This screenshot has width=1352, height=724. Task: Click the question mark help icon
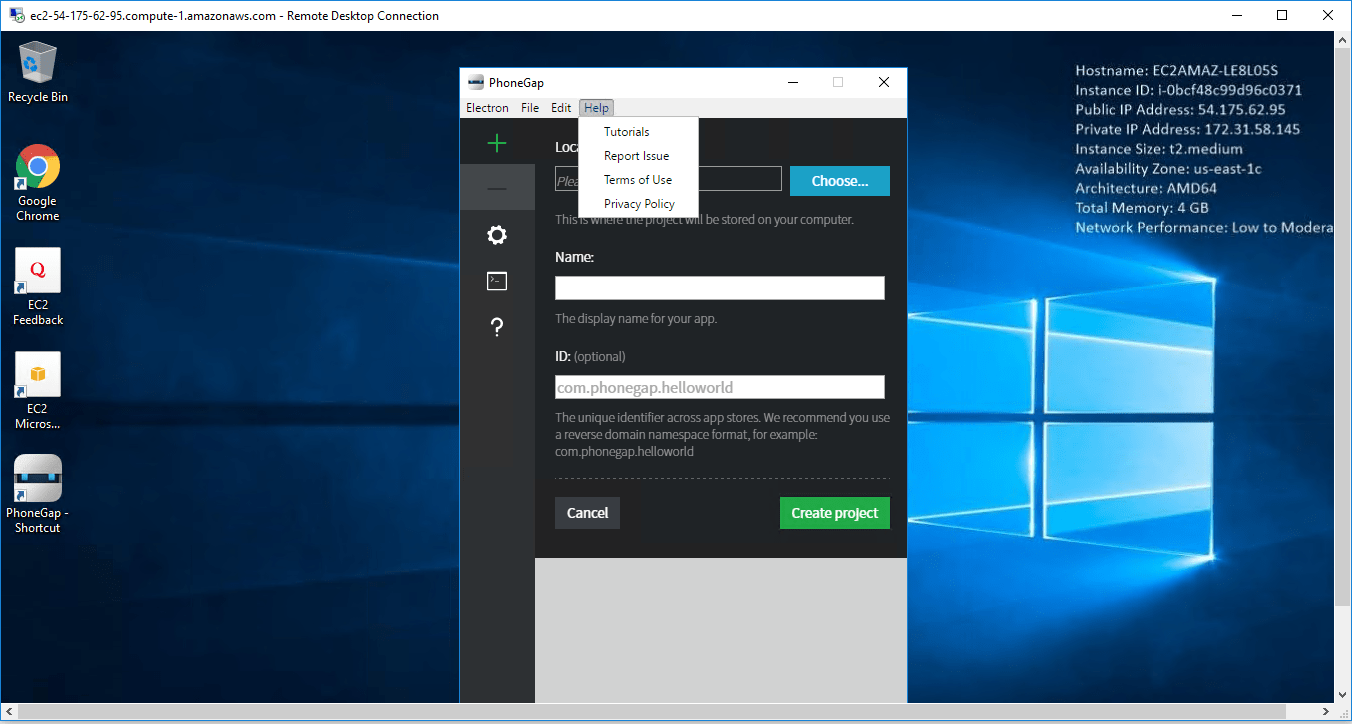[497, 327]
